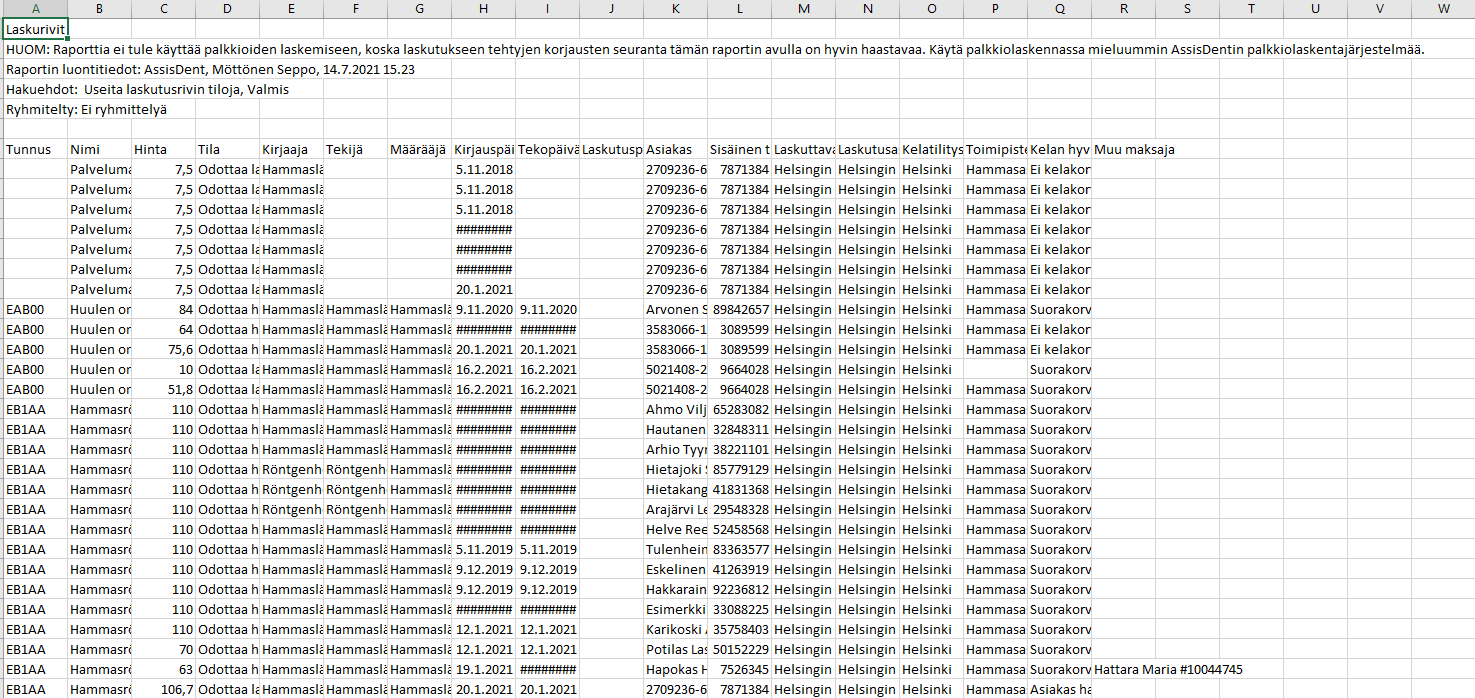Select the Asiakas ha cell in Kelan column
Viewport: 1475px width, 698px height.
(1059, 689)
